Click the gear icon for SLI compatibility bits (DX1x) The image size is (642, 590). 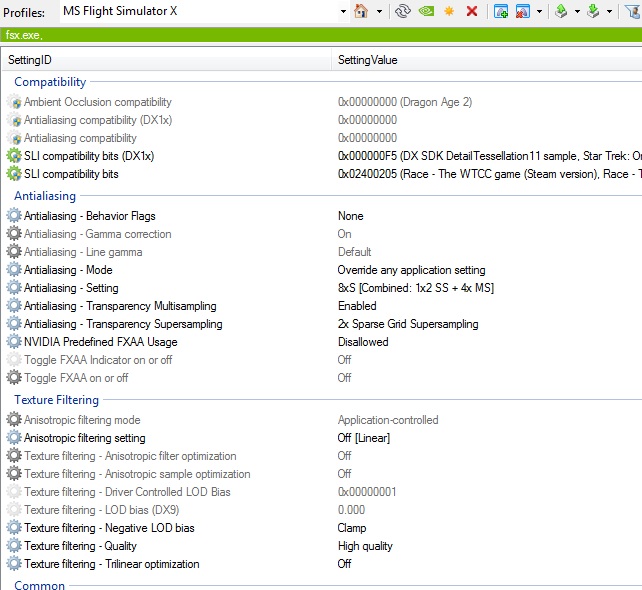pos(14,156)
